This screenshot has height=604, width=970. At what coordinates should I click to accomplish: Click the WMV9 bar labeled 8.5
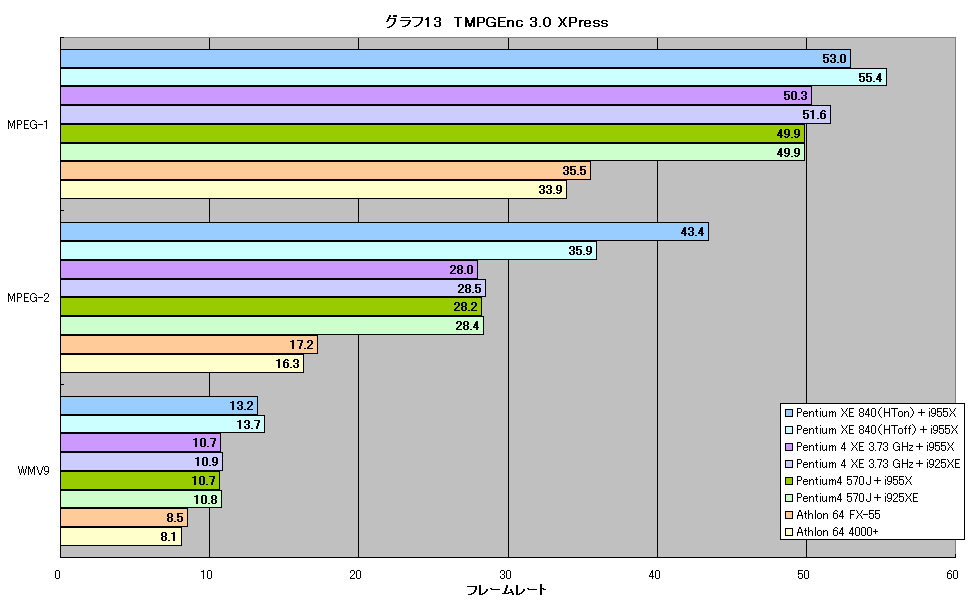[124, 518]
